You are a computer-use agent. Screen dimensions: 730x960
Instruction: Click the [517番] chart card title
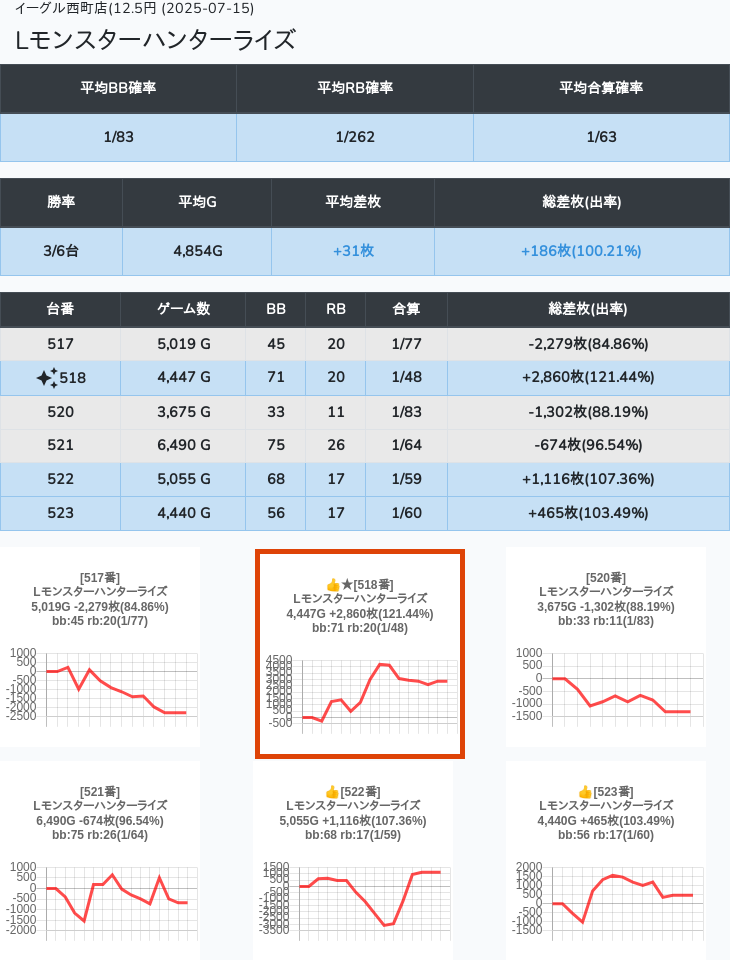point(100,578)
